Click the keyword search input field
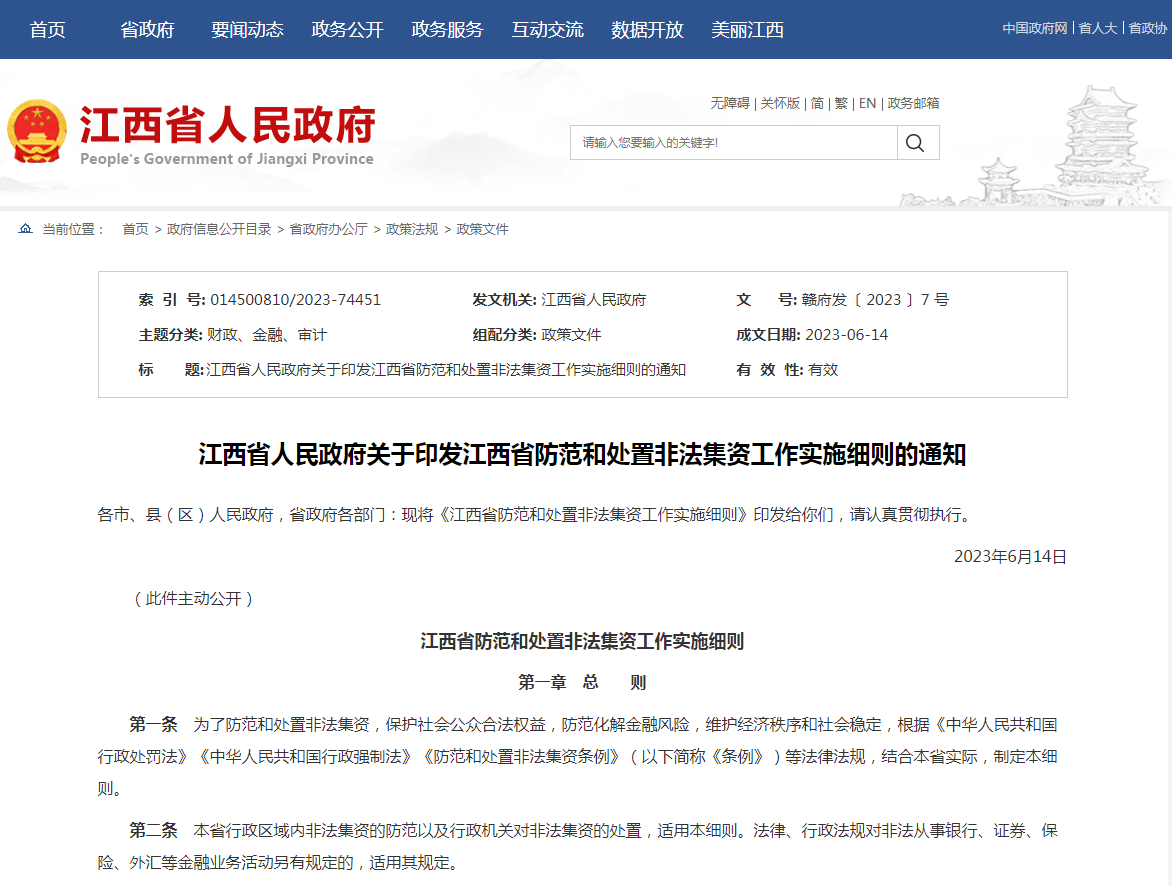The image size is (1172, 886). point(733,143)
